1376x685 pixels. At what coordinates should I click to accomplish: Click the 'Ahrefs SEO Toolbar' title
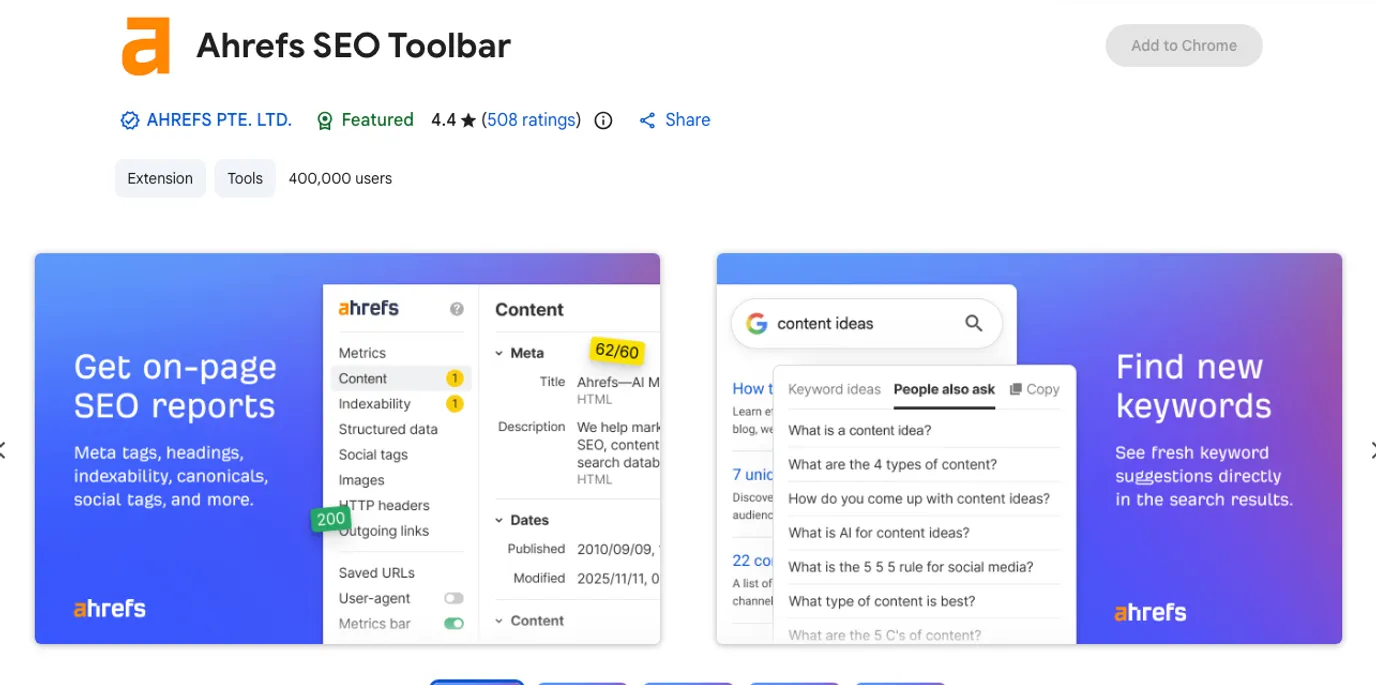click(x=353, y=46)
